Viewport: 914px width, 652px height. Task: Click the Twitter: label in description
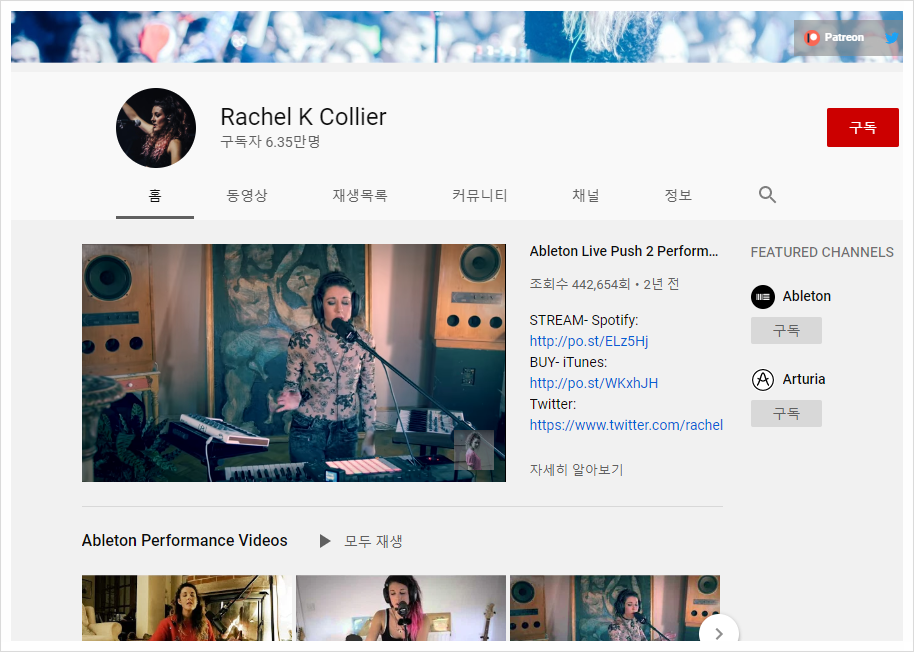click(x=553, y=404)
